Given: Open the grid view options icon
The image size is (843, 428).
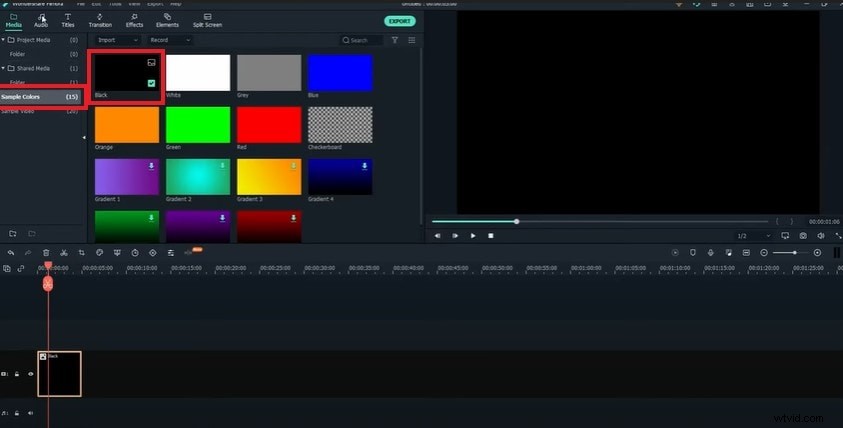Looking at the screenshot, I should pos(412,40).
